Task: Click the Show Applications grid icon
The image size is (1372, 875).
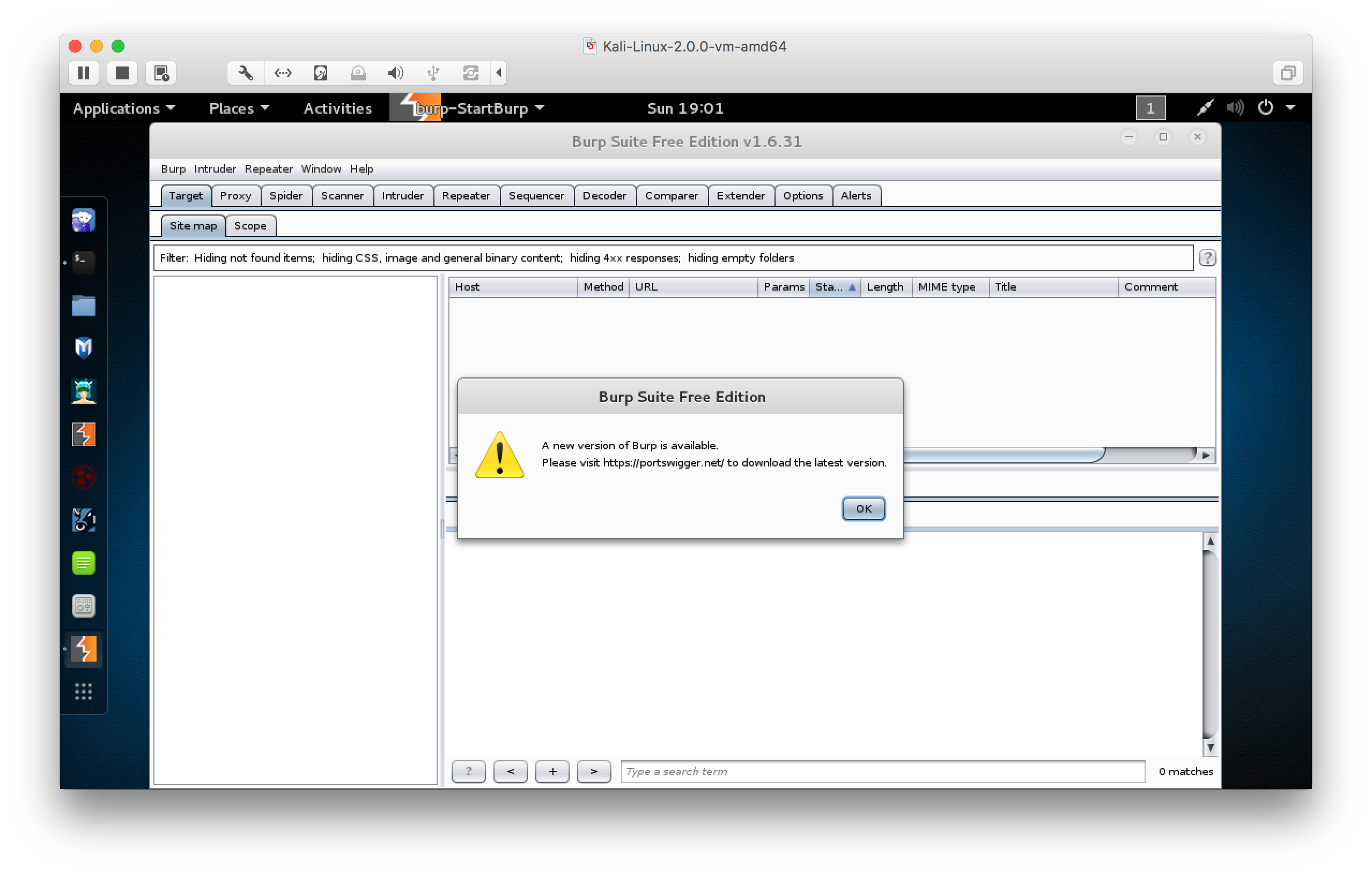Action: tap(83, 691)
